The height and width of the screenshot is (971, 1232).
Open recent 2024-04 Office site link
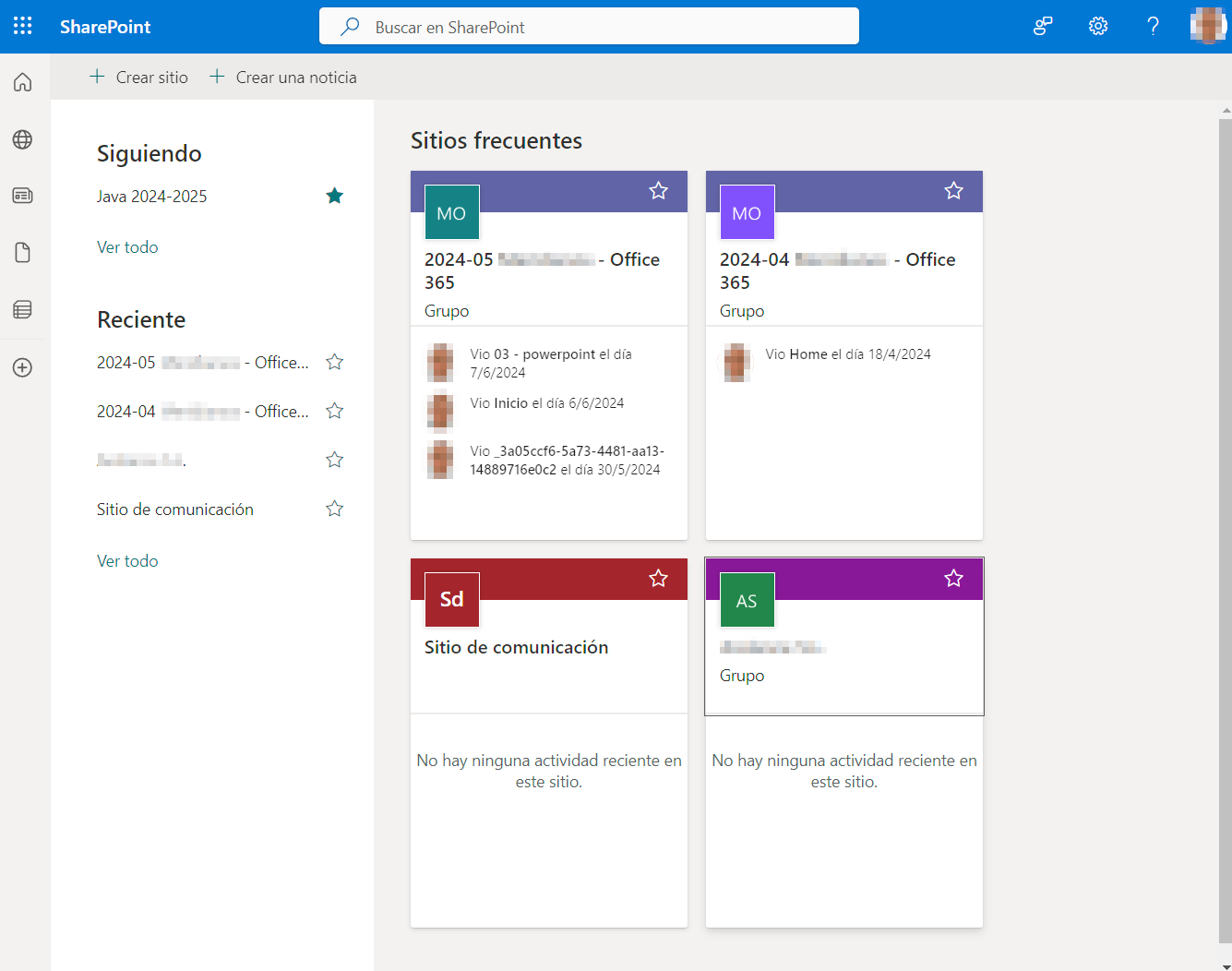203,411
